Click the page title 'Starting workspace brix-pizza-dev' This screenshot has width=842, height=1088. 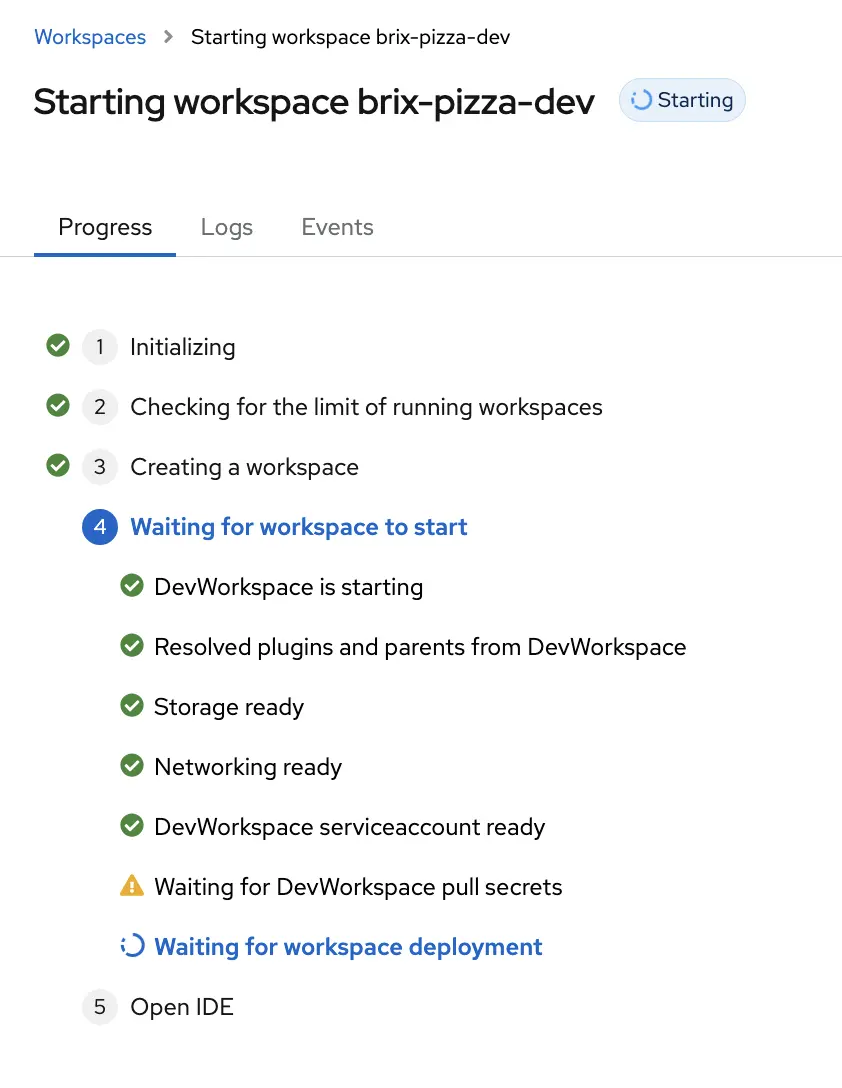(314, 102)
